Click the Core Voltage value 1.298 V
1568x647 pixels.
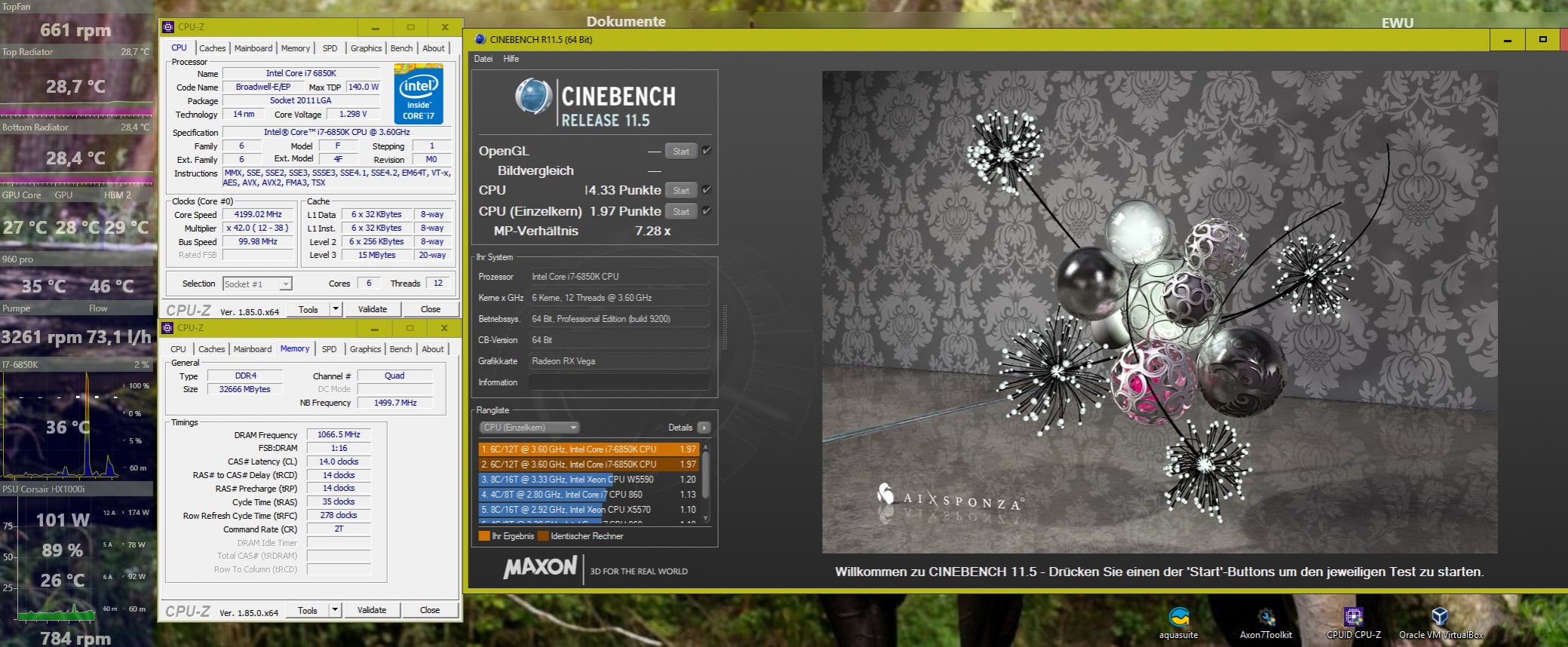pyautogui.click(x=353, y=114)
